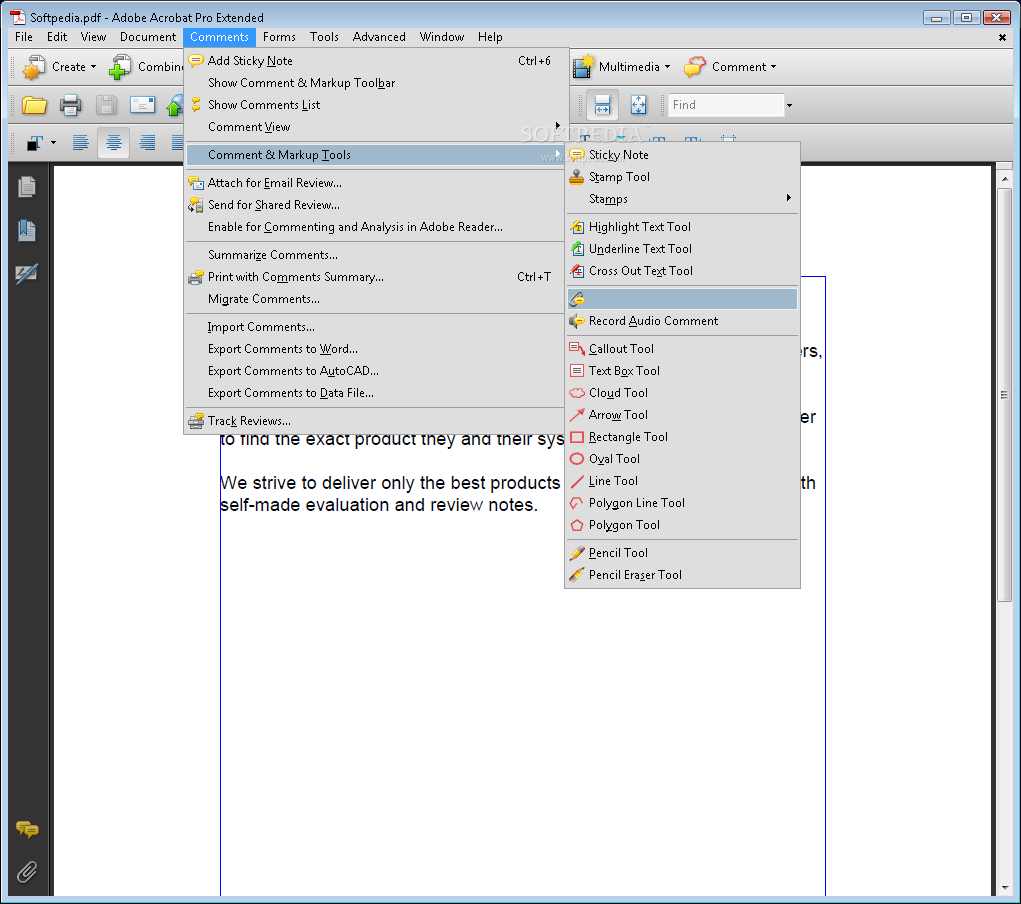Screen dimensions: 1021x904
Task: Choose Stamp Tool in the submenu
Action: [x=682, y=177]
